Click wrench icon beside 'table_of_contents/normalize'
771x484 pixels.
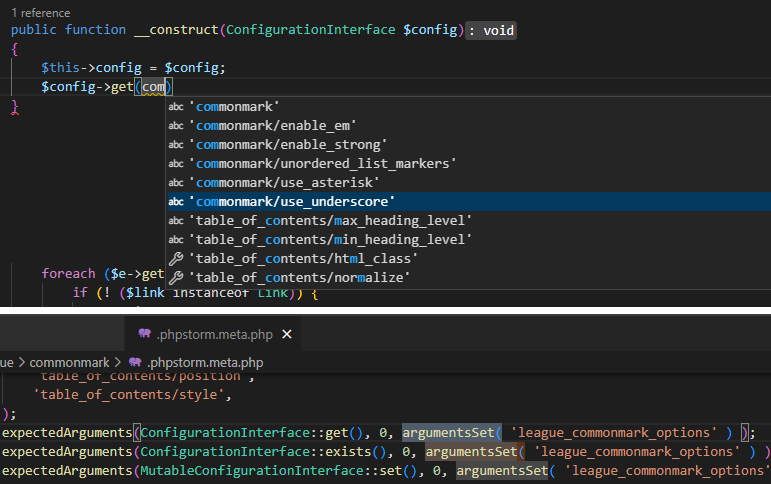tap(176, 278)
